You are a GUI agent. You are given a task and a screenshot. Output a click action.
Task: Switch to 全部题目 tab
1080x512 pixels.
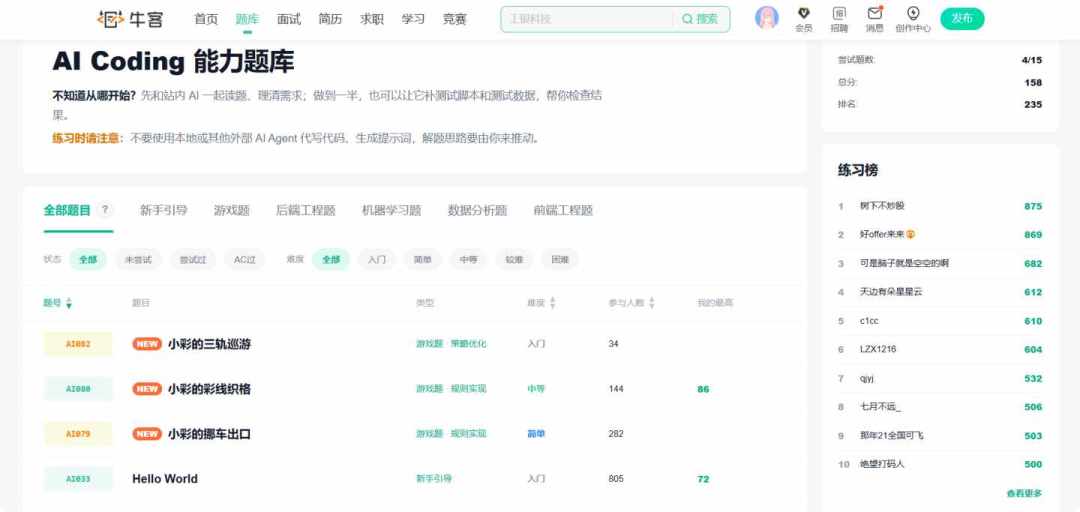(67, 210)
